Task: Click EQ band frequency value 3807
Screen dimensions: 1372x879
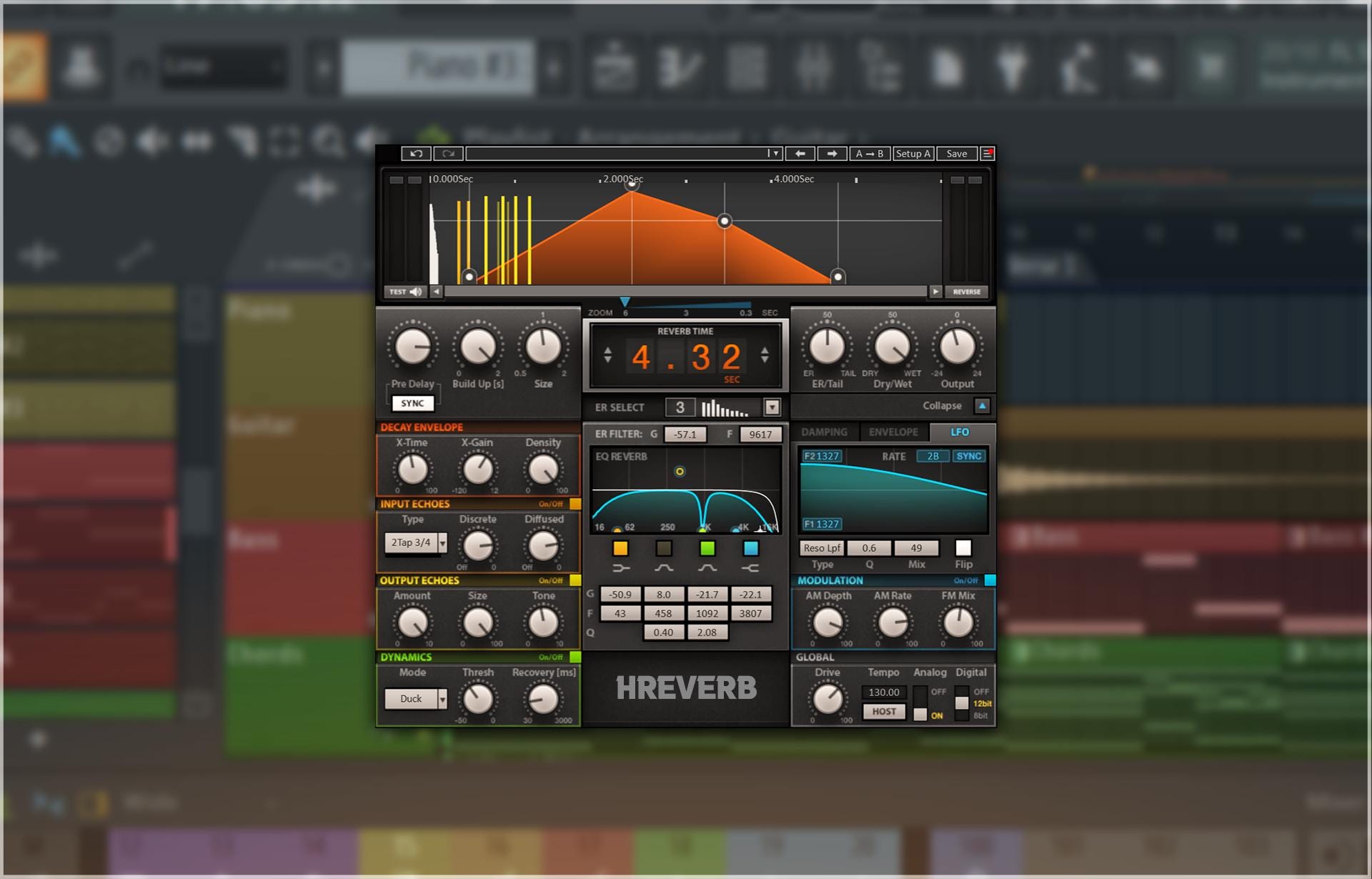Action: [x=750, y=613]
